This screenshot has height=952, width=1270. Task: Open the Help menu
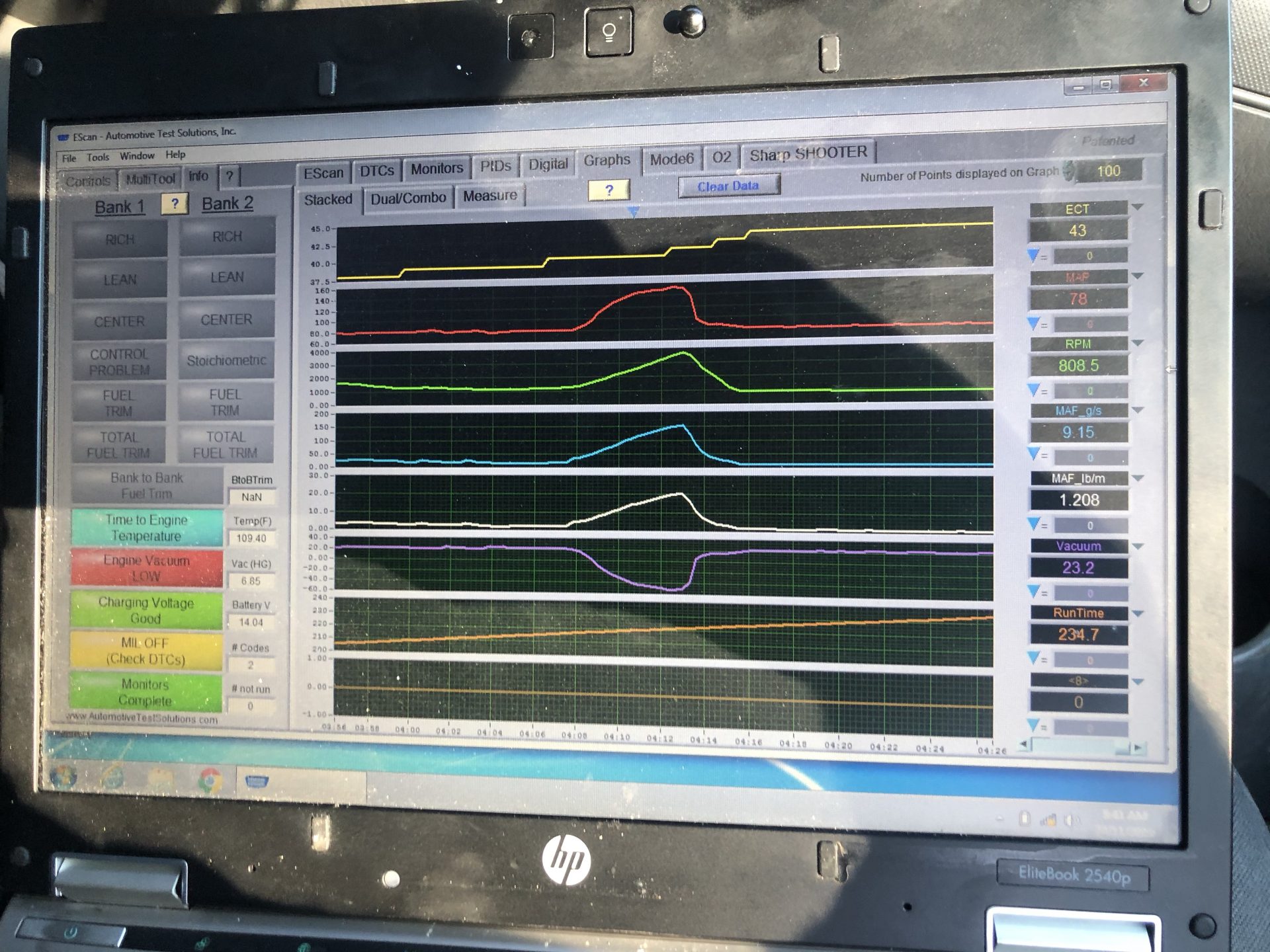175,155
